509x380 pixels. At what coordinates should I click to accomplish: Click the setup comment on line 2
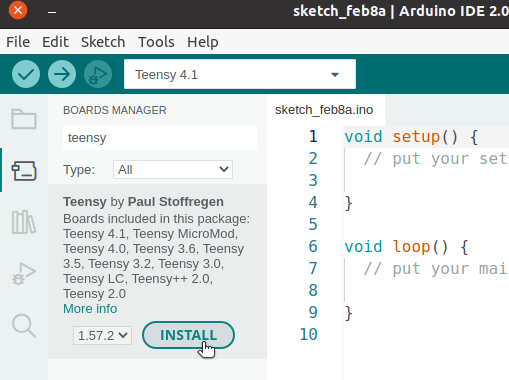point(436,159)
